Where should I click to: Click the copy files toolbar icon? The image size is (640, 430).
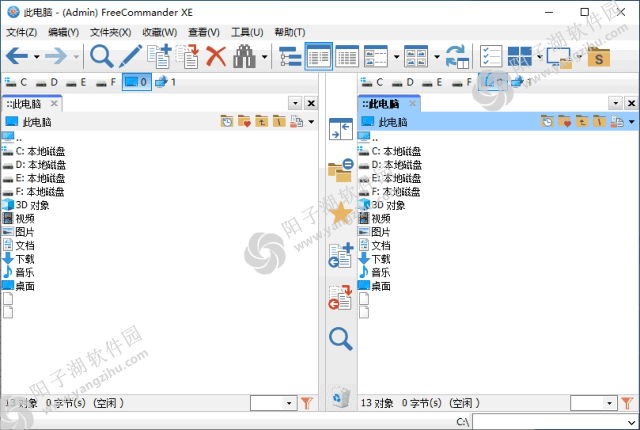159,56
